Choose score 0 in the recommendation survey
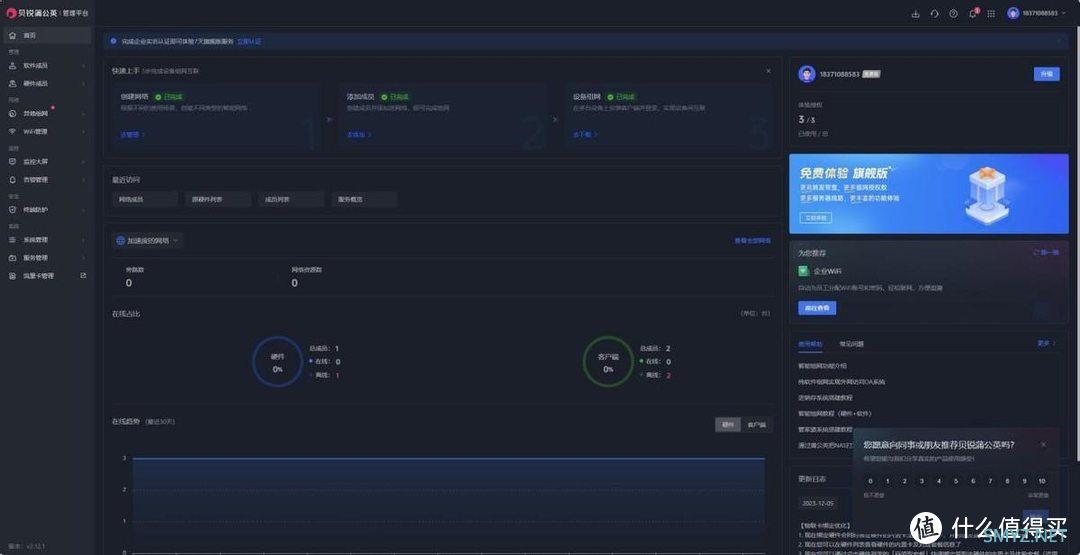The image size is (1080, 555). 870,481
